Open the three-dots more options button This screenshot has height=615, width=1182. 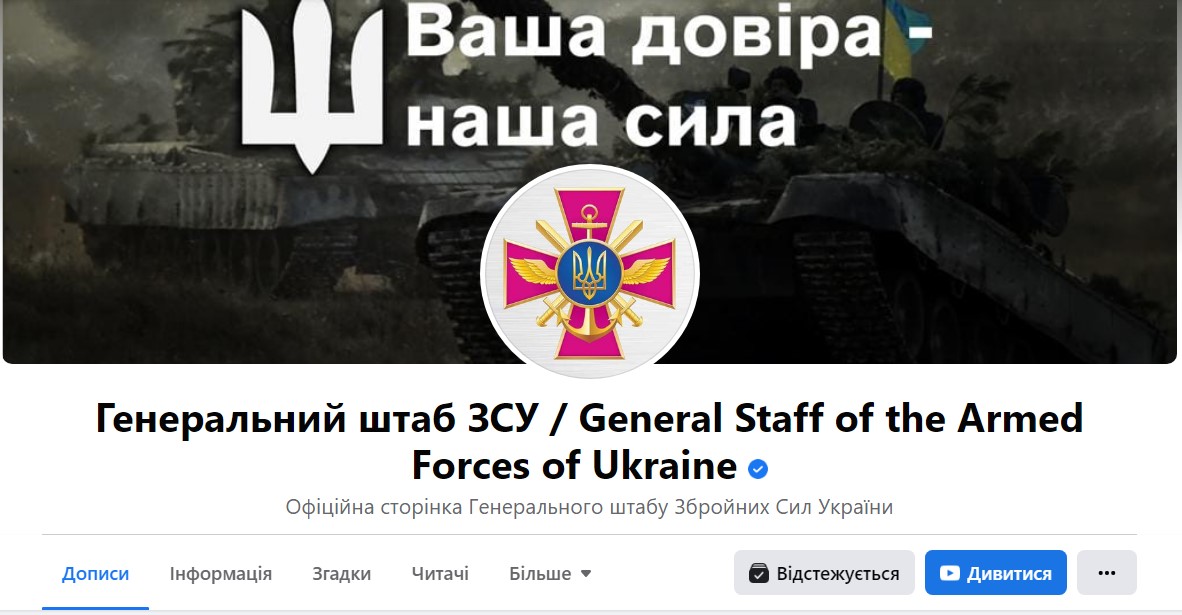click(x=1107, y=573)
